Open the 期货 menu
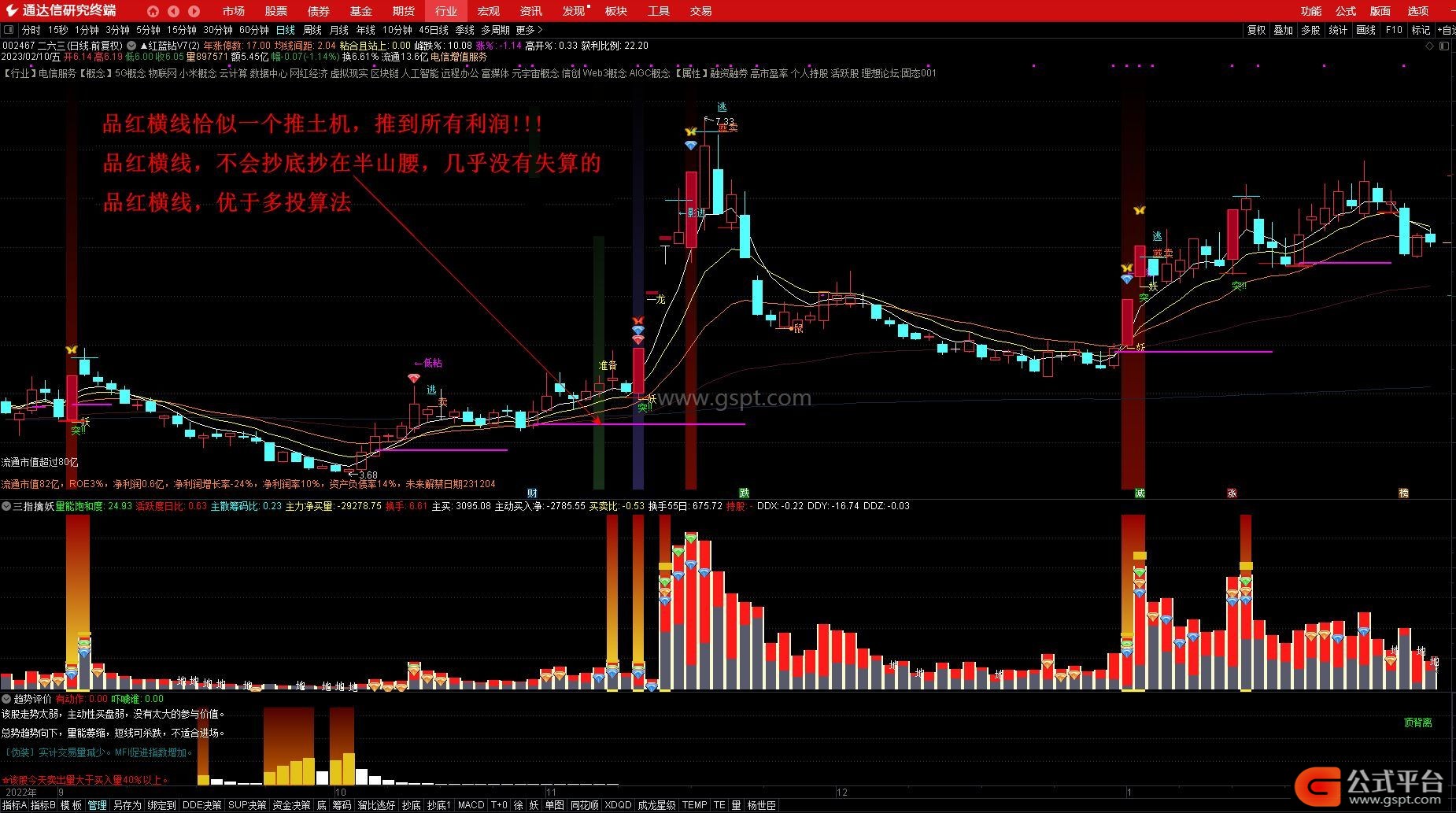The image size is (1456, 813). pos(403,11)
